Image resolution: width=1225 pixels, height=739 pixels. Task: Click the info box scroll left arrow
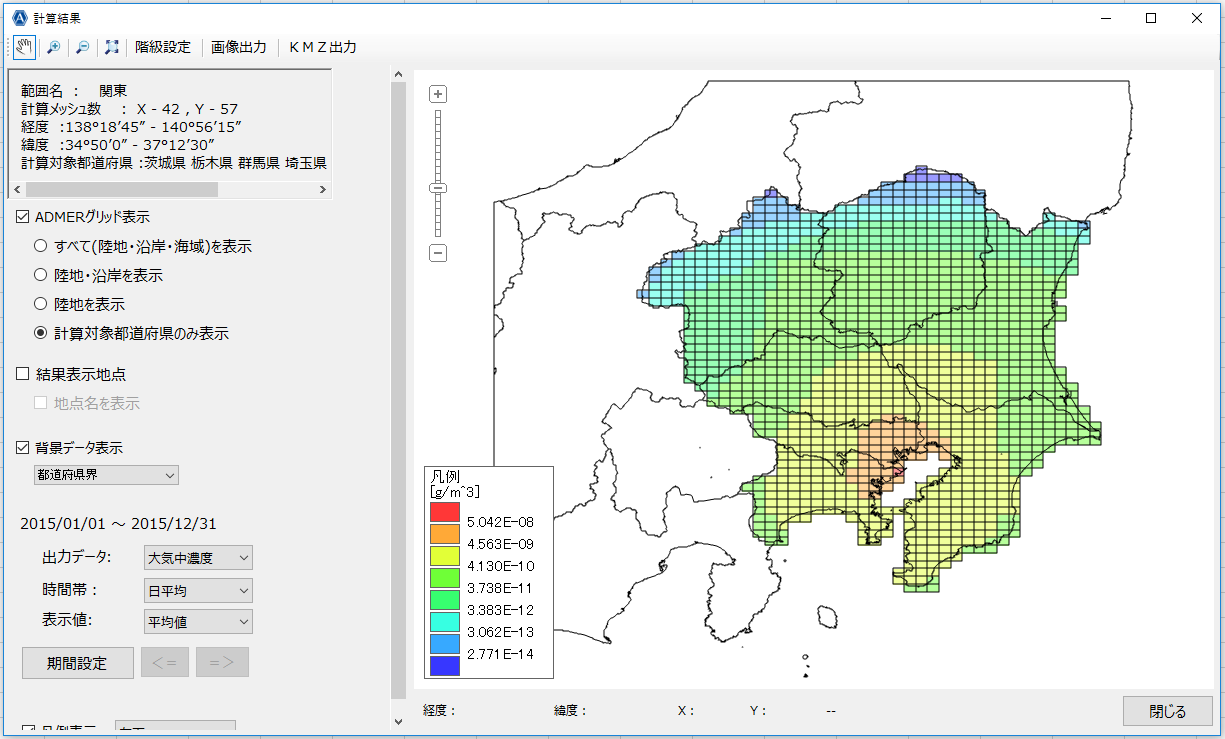(x=15, y=189)
